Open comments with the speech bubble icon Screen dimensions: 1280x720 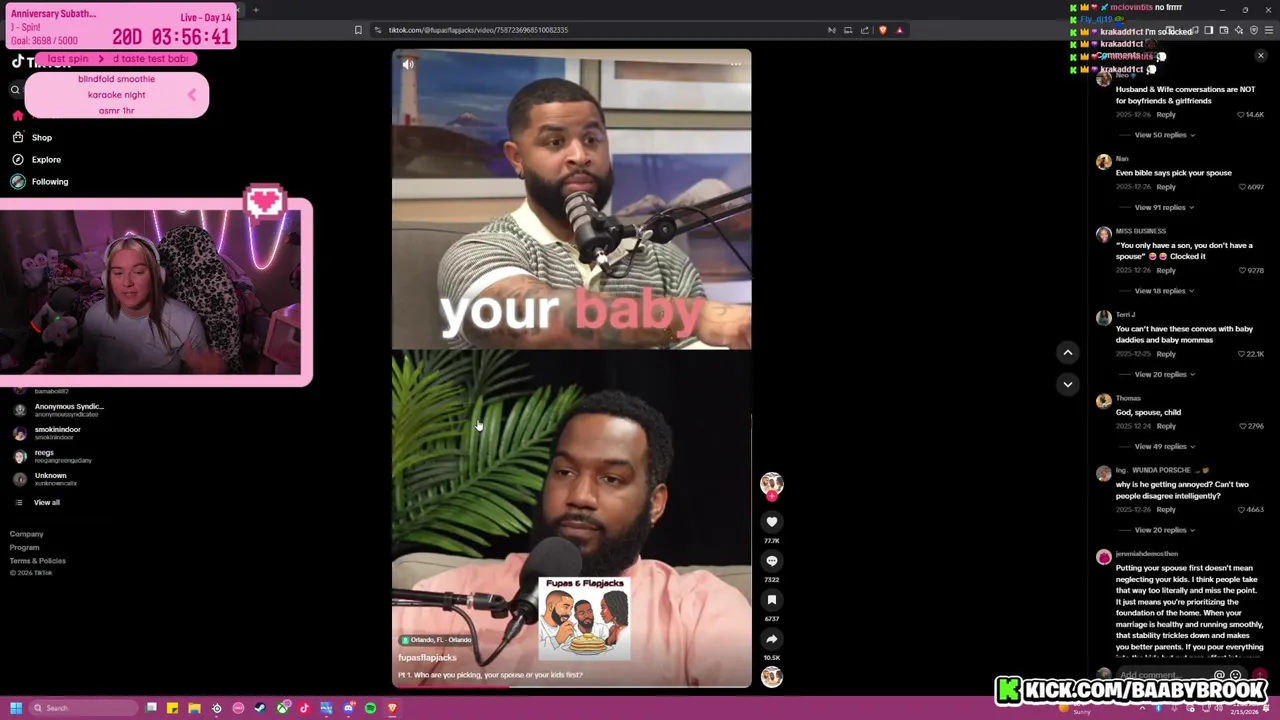[771, 561]
